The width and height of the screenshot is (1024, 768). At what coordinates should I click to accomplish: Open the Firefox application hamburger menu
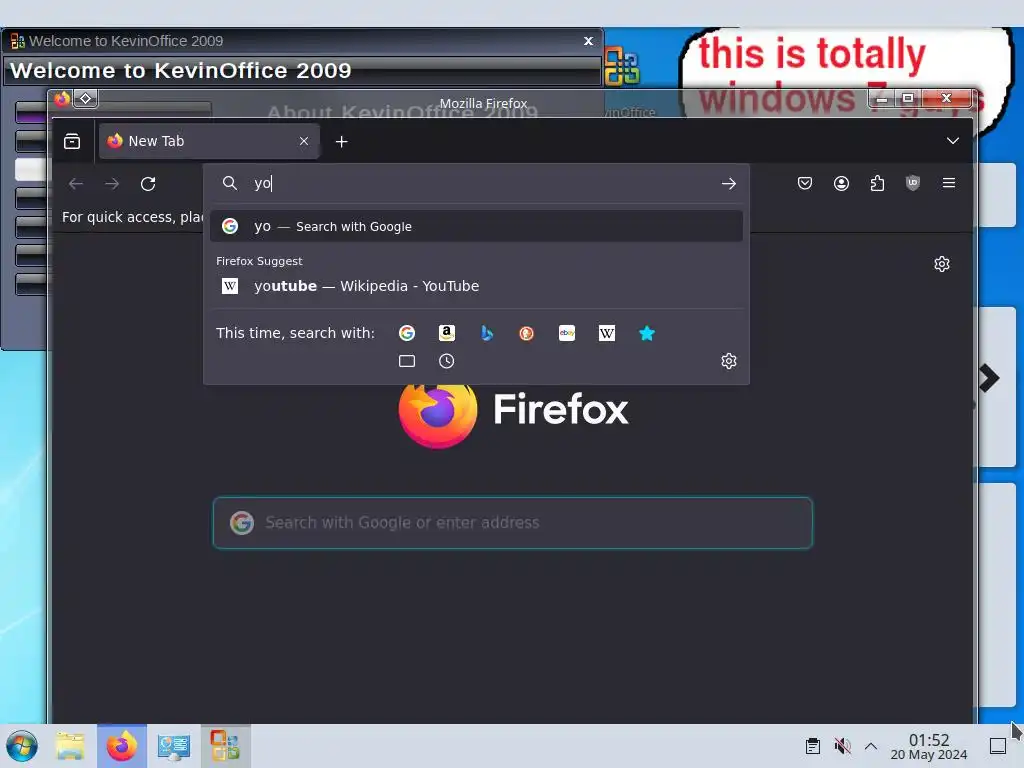click(x=949, y=184)
